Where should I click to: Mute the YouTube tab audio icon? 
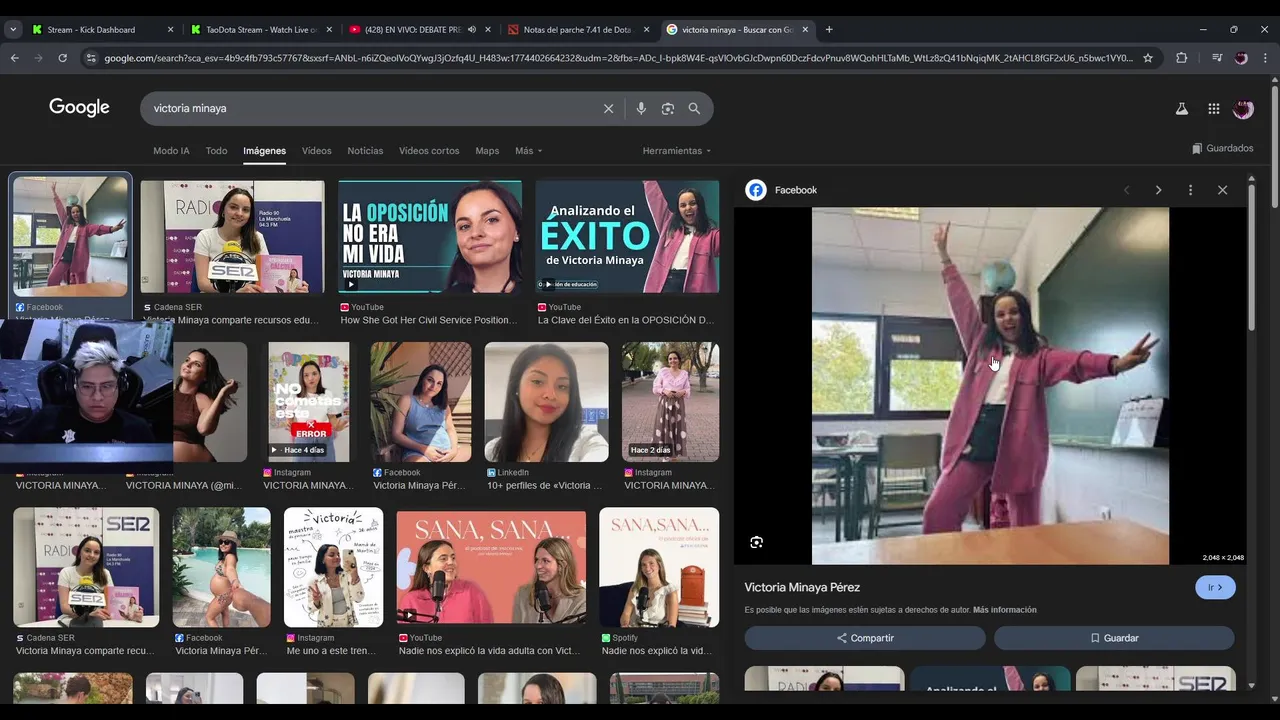point(471,29)
